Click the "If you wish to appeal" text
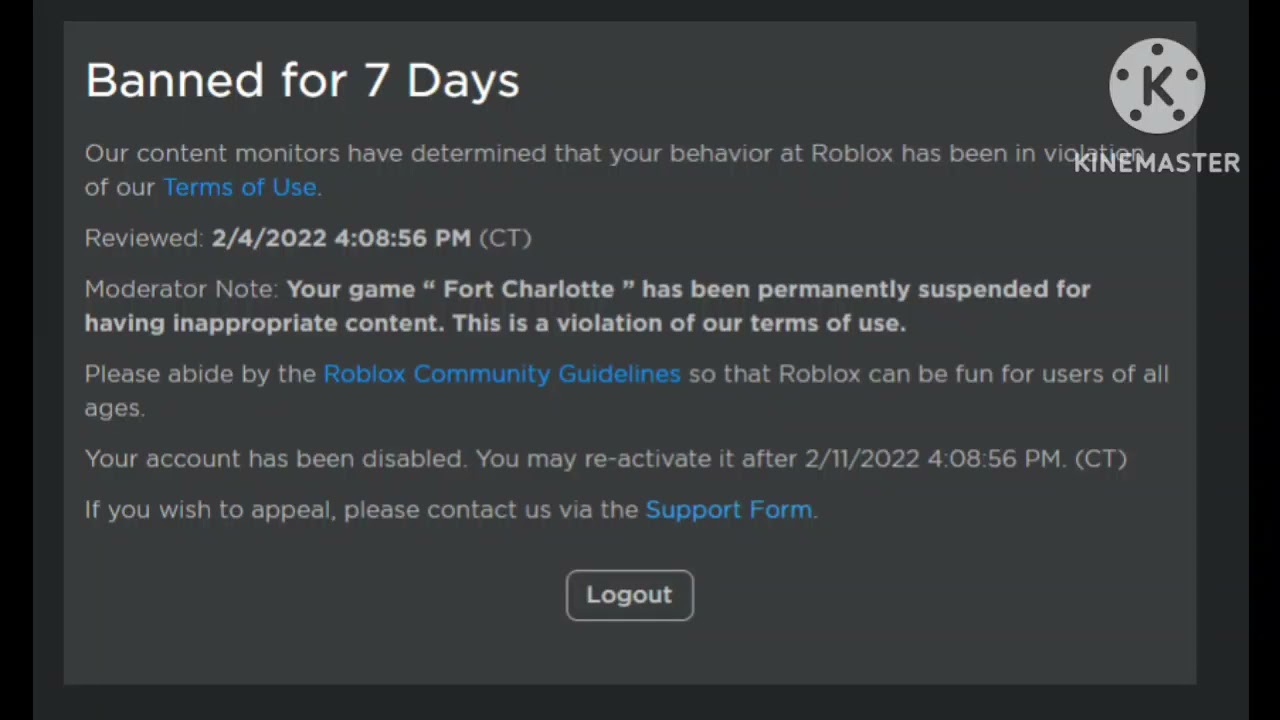The width and height of the screenshot is (1280, 720). 208,509
